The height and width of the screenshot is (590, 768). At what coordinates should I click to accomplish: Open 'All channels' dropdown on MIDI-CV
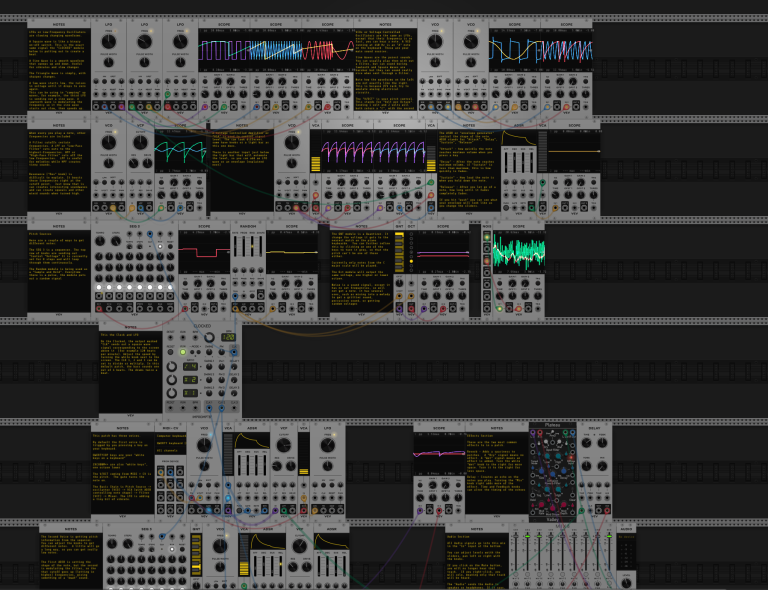click(x=171, y=450)
